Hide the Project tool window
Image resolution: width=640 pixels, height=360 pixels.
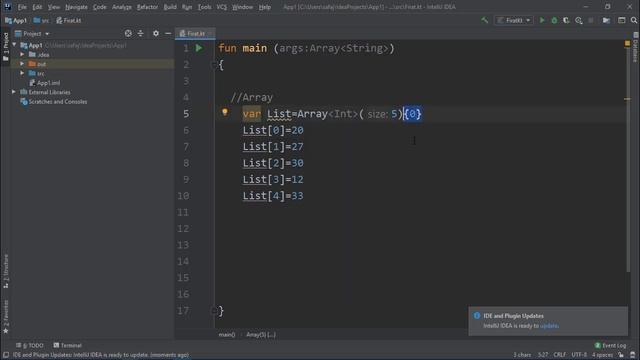click(168, 33)
